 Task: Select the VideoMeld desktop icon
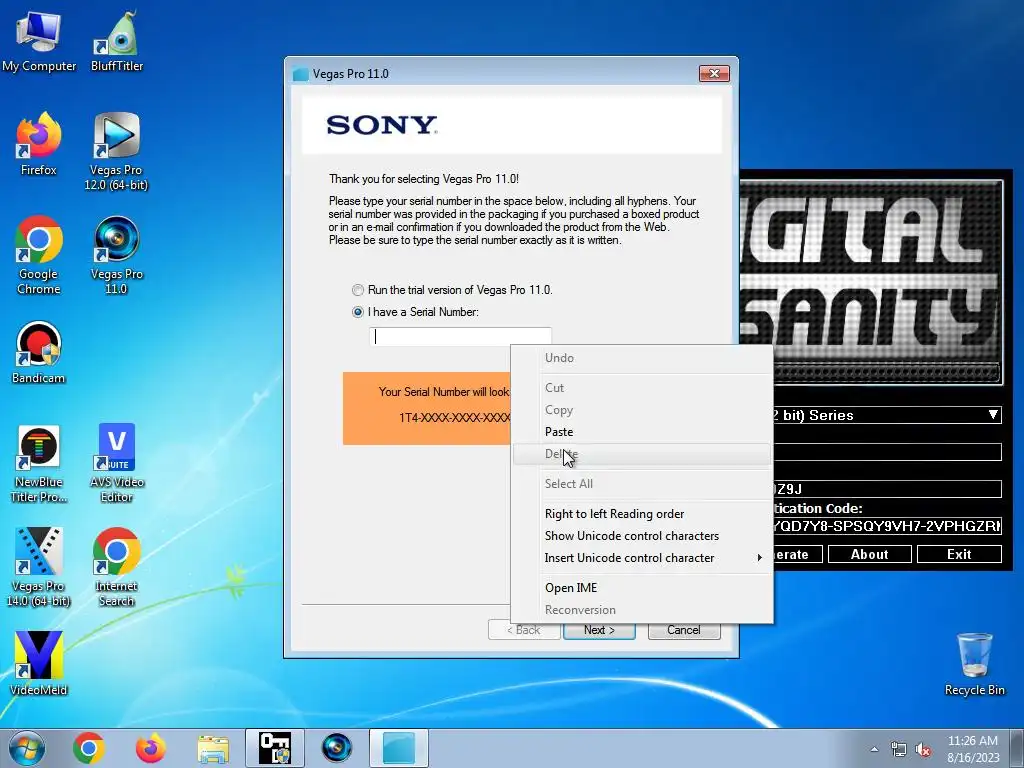[x=39, y=664]
